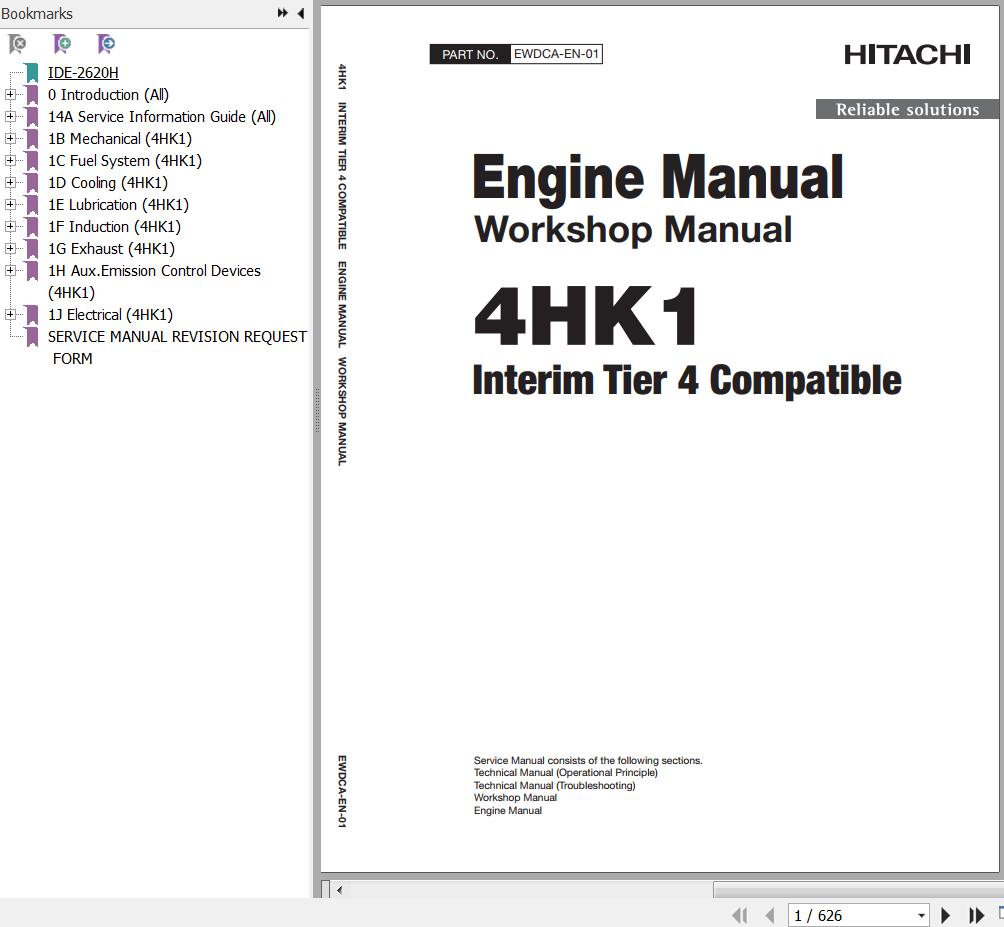Click the bookmark icon beside 14A Service Information Guide
Screen dimensions: 1004x927
point(32,117)
